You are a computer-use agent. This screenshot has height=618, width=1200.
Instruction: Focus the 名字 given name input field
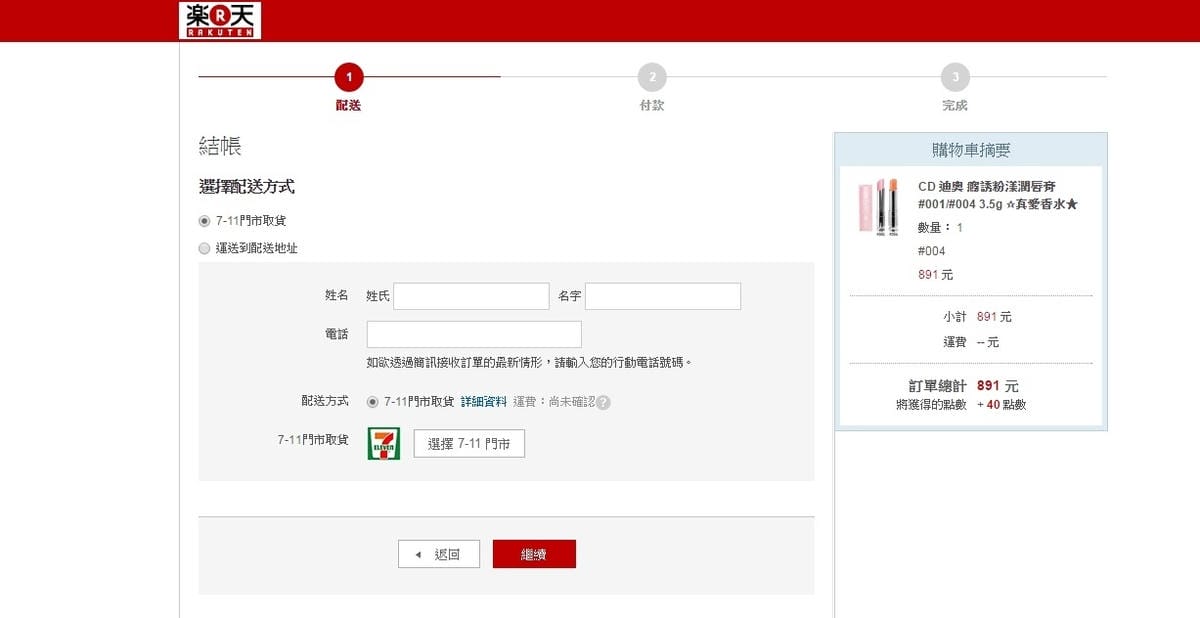point(662,296)
